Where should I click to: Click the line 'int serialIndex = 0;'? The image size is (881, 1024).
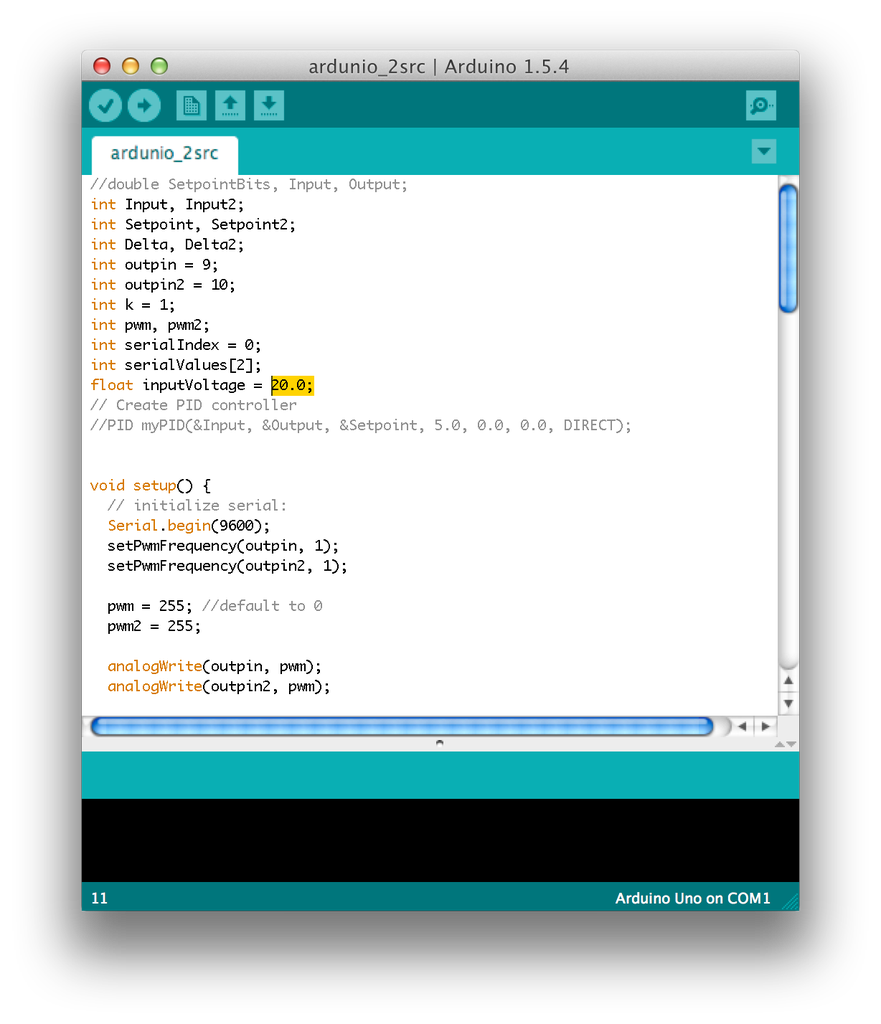[x=176, y=345]
